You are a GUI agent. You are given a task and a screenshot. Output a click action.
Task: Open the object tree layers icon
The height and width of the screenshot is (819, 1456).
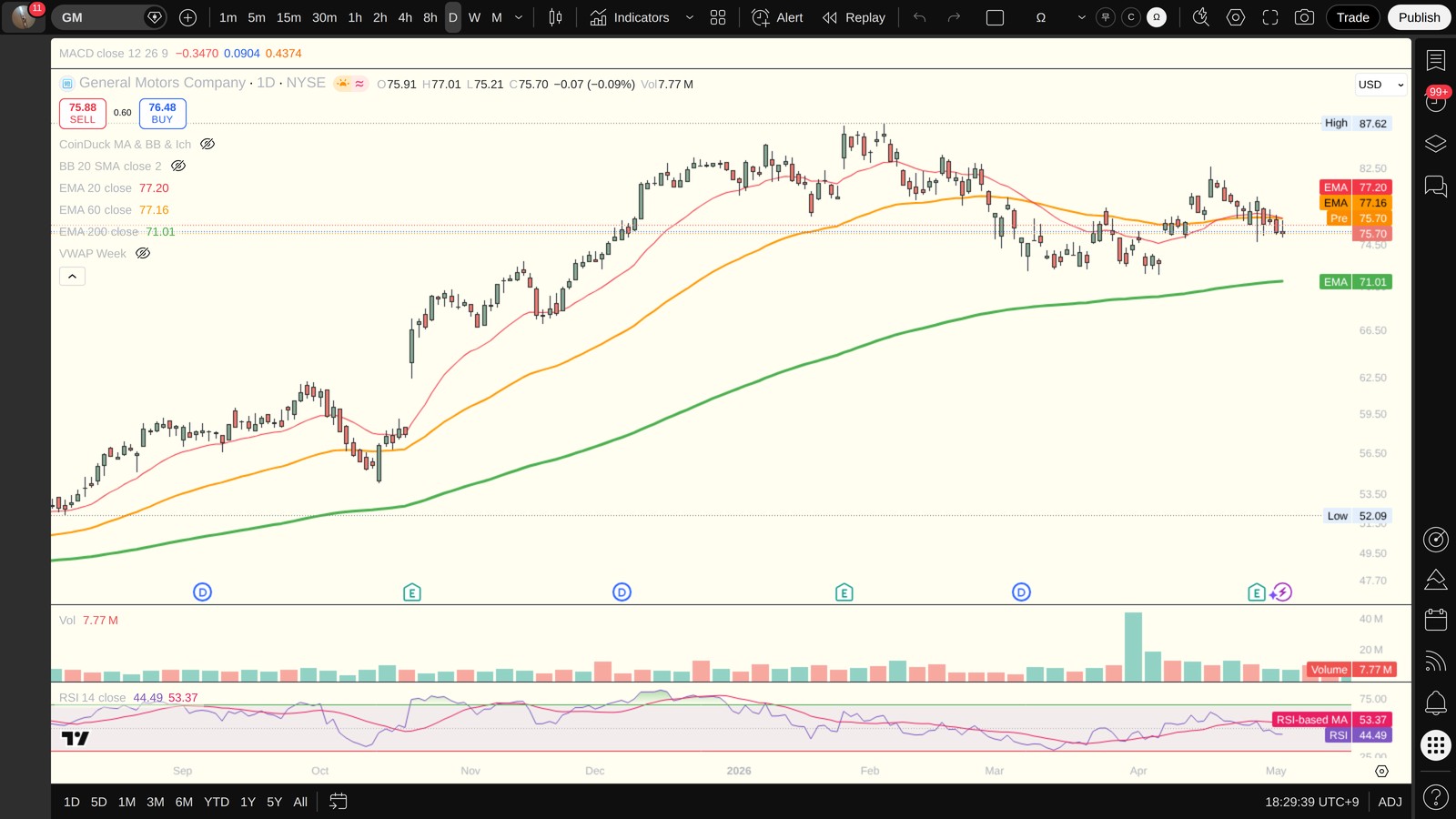[x=1436, y=144]
